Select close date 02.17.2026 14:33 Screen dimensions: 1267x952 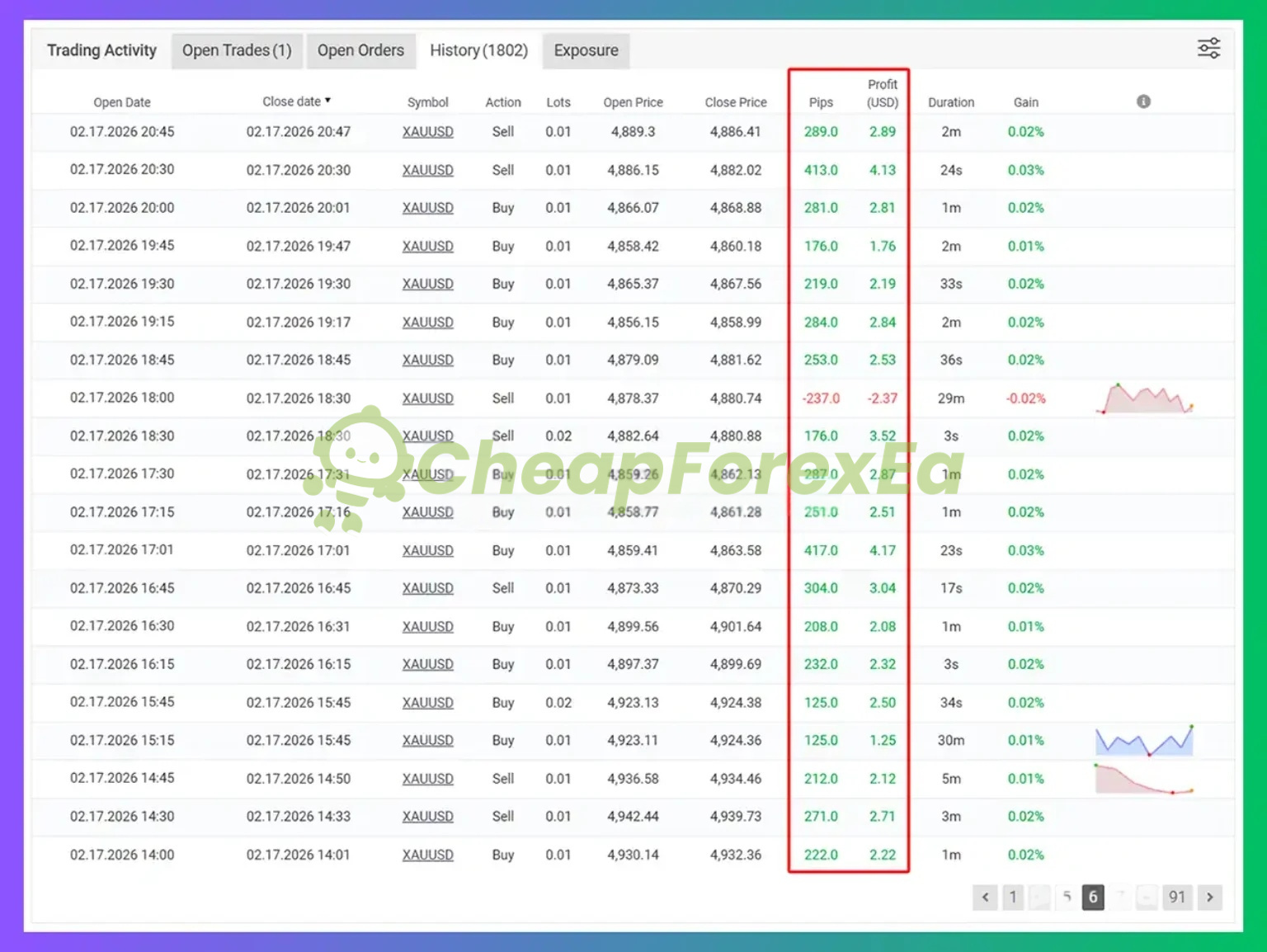298,817
